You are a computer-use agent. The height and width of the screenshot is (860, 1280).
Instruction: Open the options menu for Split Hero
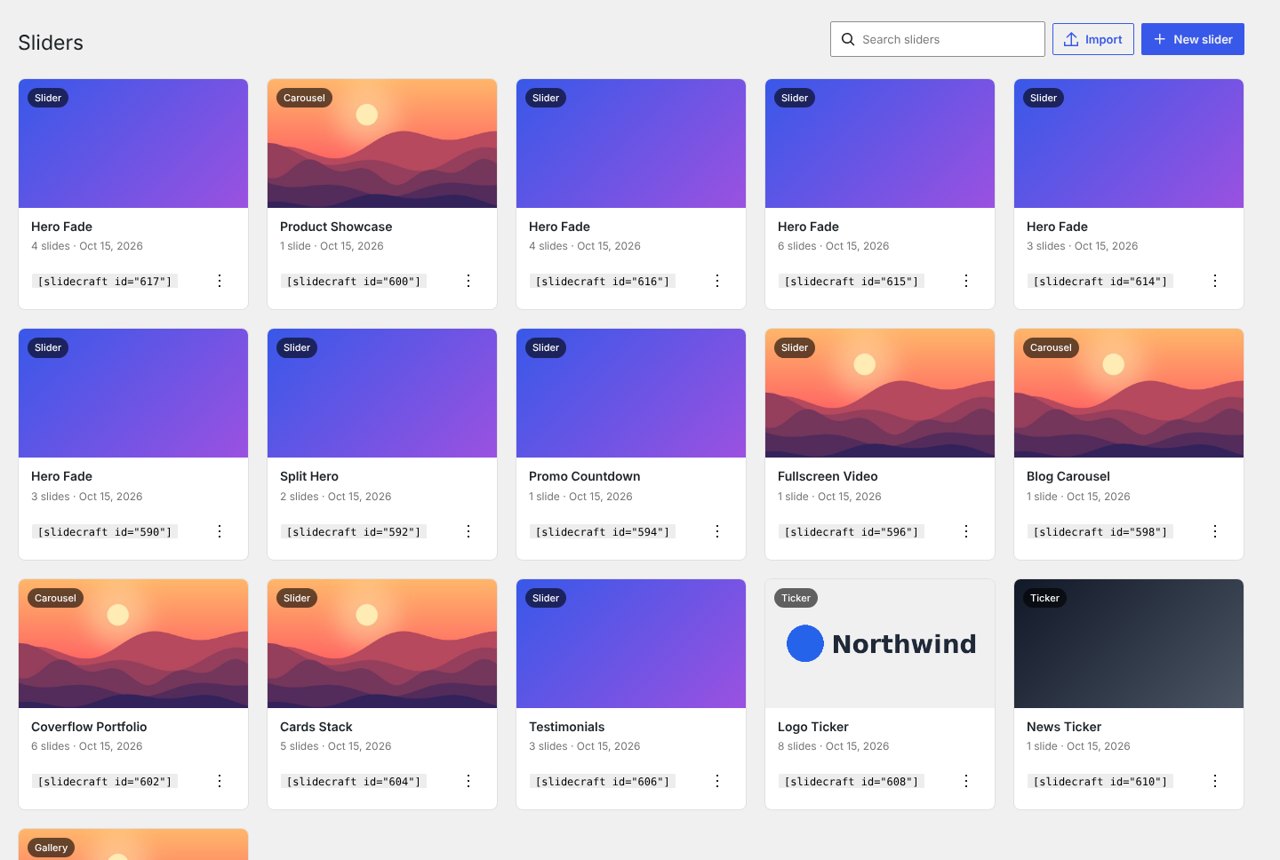[468, 531]
